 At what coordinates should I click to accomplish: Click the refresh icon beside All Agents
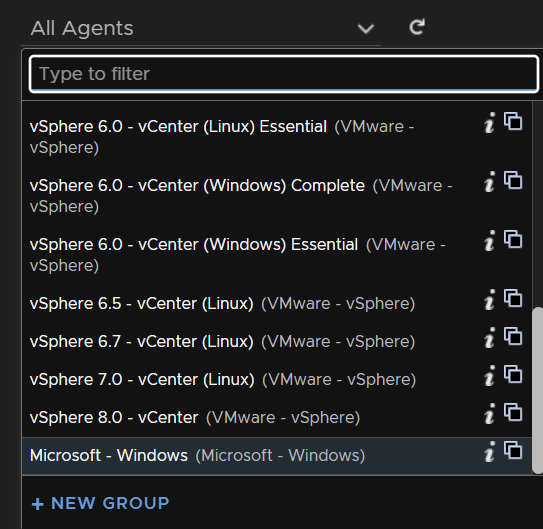pyautogui.click(x=417, y=27)
